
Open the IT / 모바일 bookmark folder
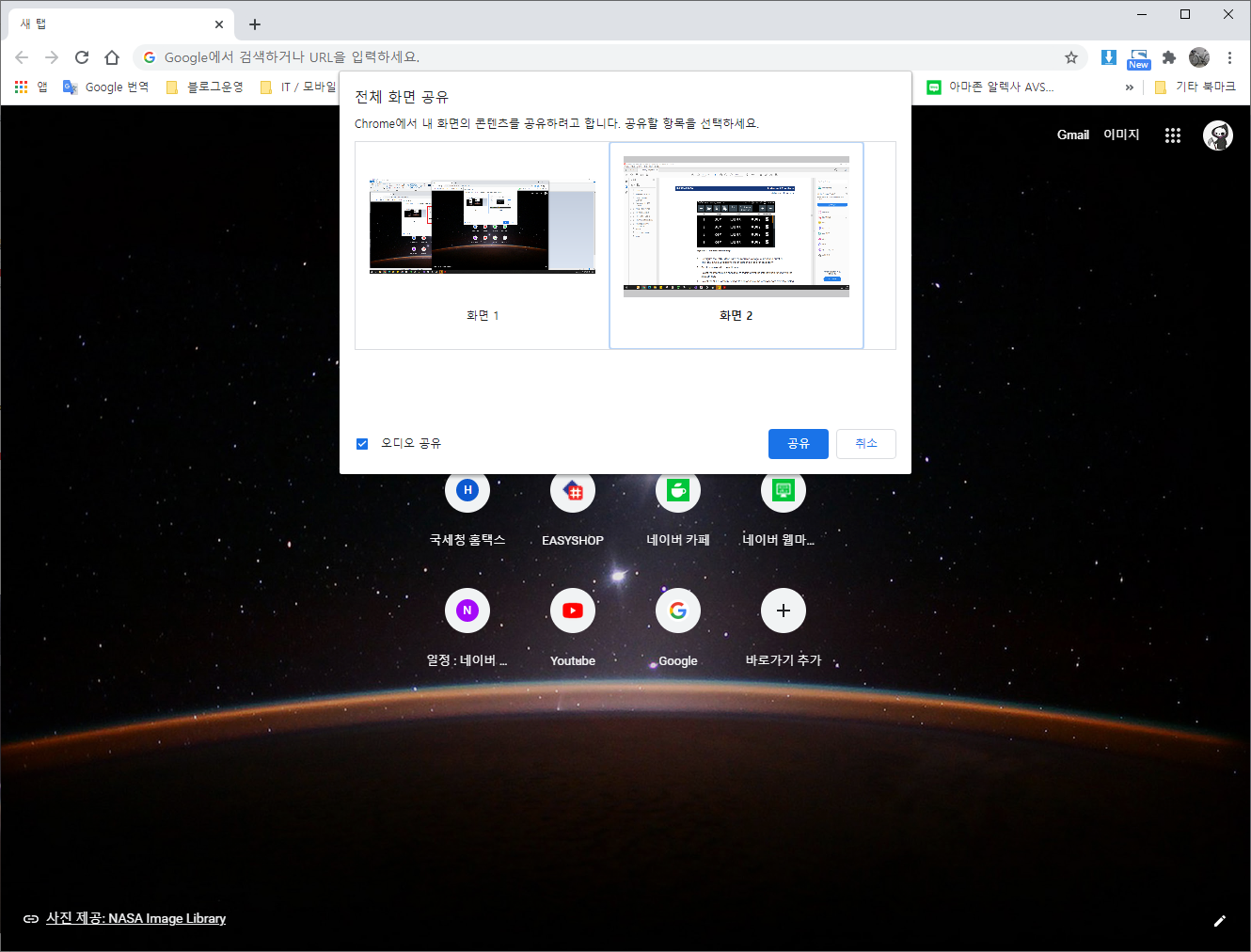[297, 87]
